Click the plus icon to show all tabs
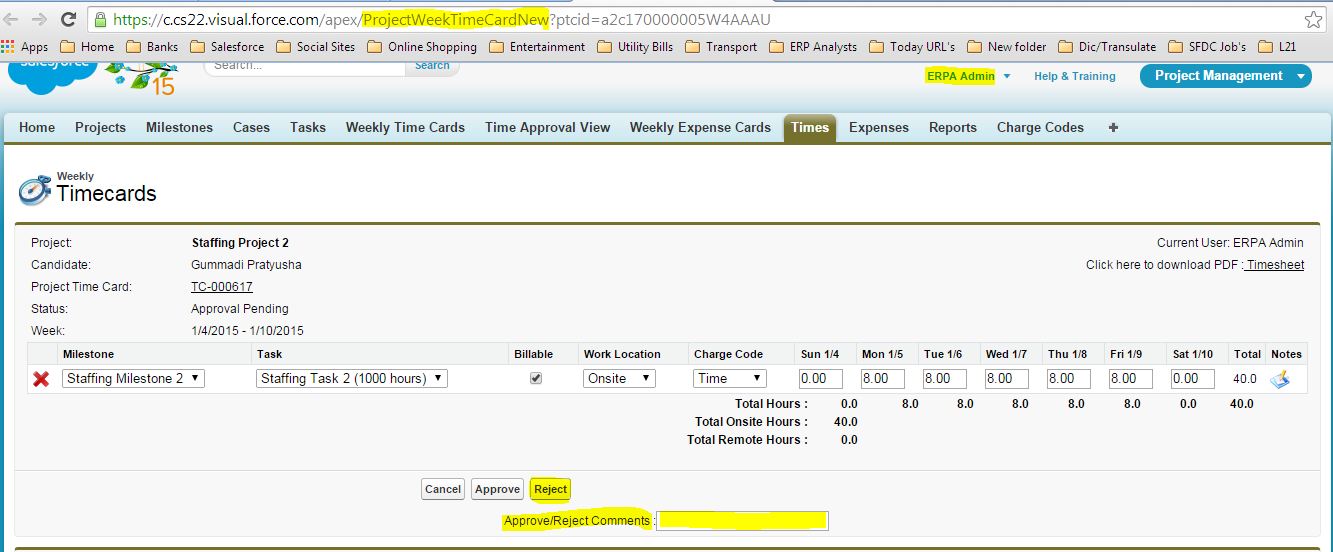The width and height of the screenshot is (1333, 552). [x=1113, y=128]
